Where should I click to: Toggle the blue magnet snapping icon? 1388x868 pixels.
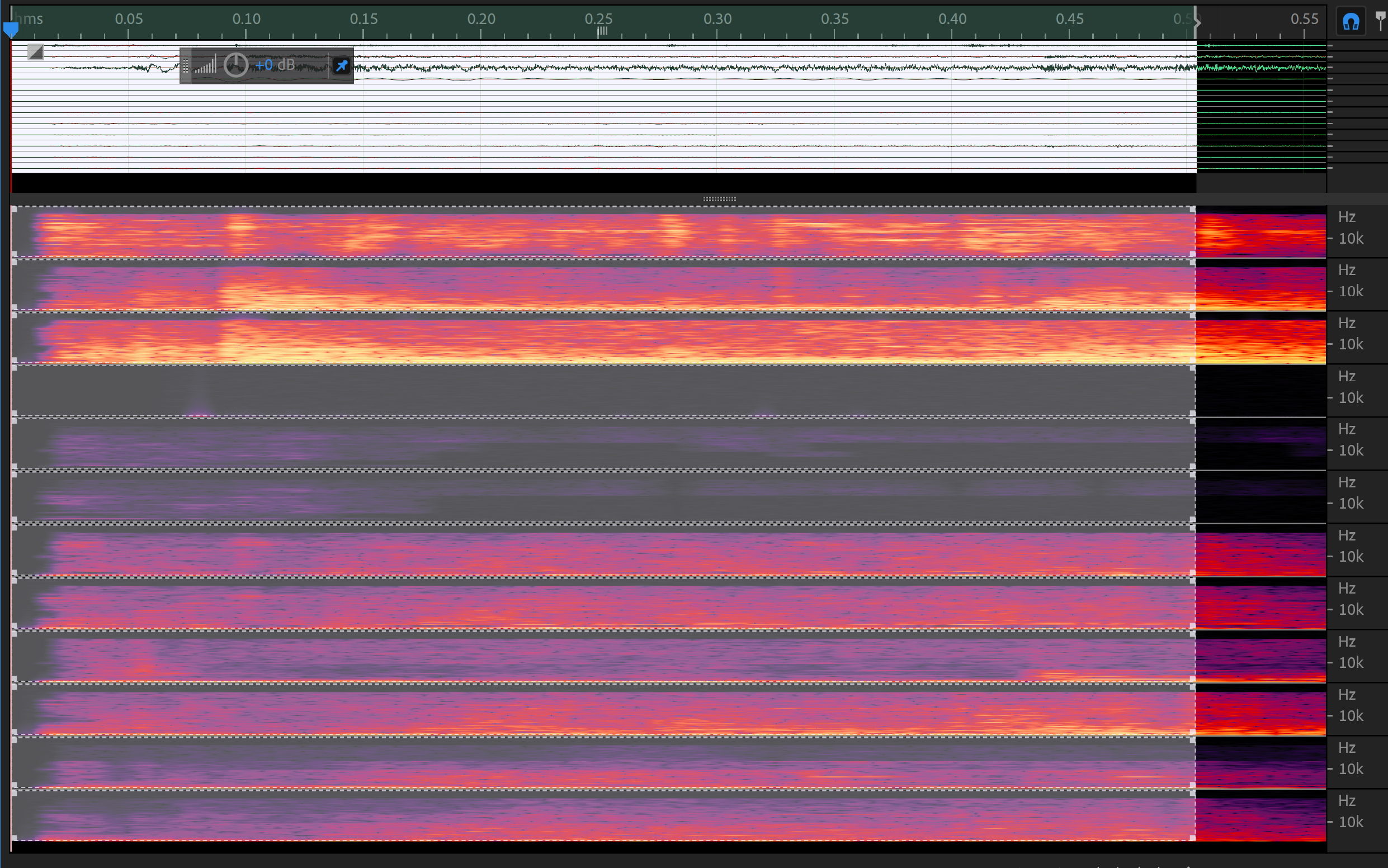(1351, 22)
